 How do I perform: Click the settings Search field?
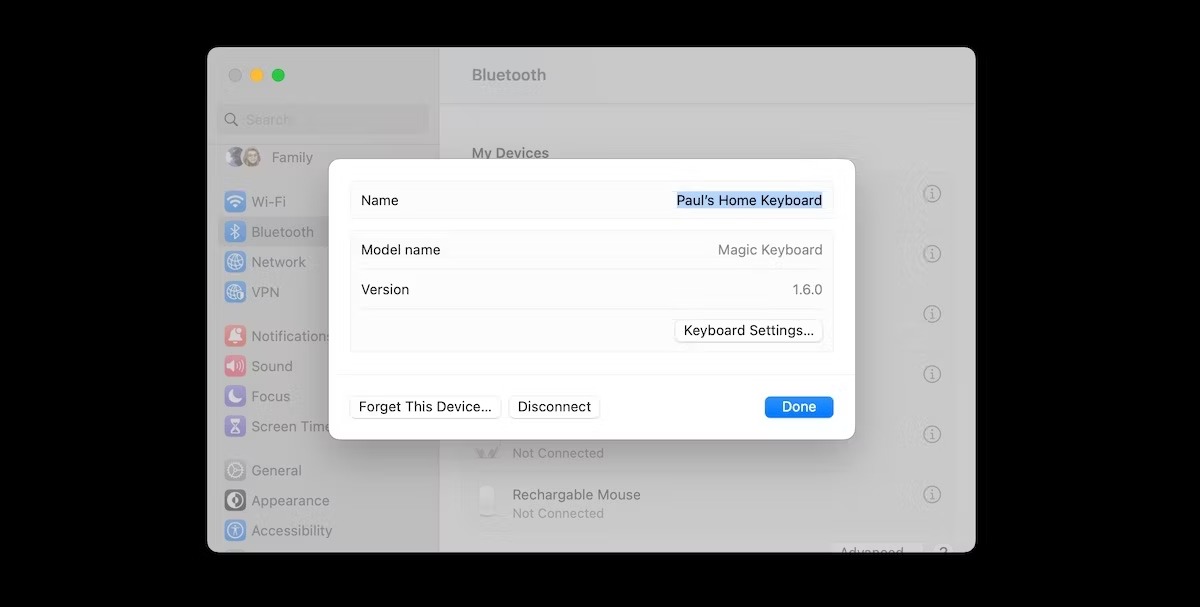click(x=323, y=119)
